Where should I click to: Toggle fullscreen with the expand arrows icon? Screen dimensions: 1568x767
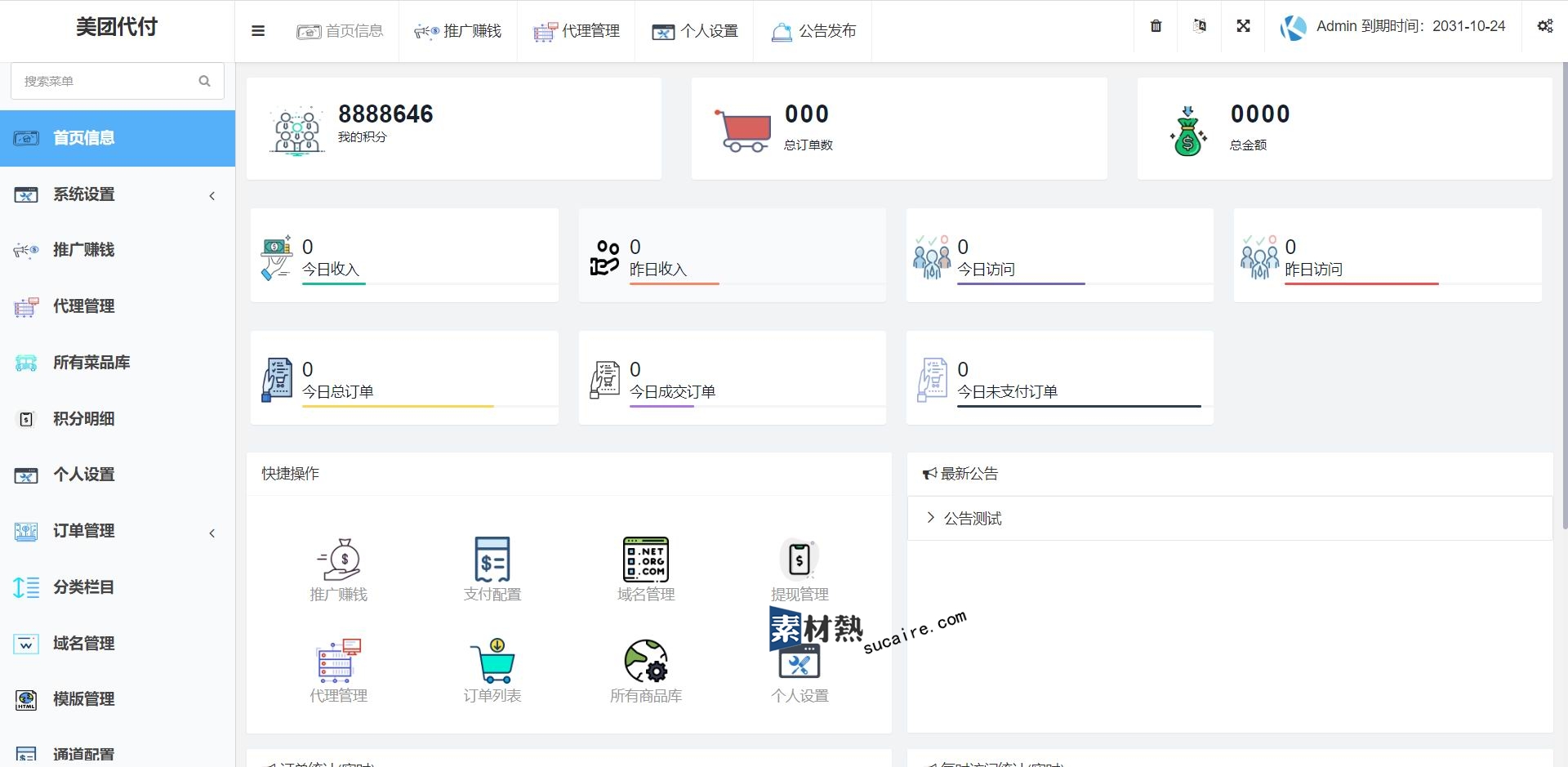pos(1243,26)
